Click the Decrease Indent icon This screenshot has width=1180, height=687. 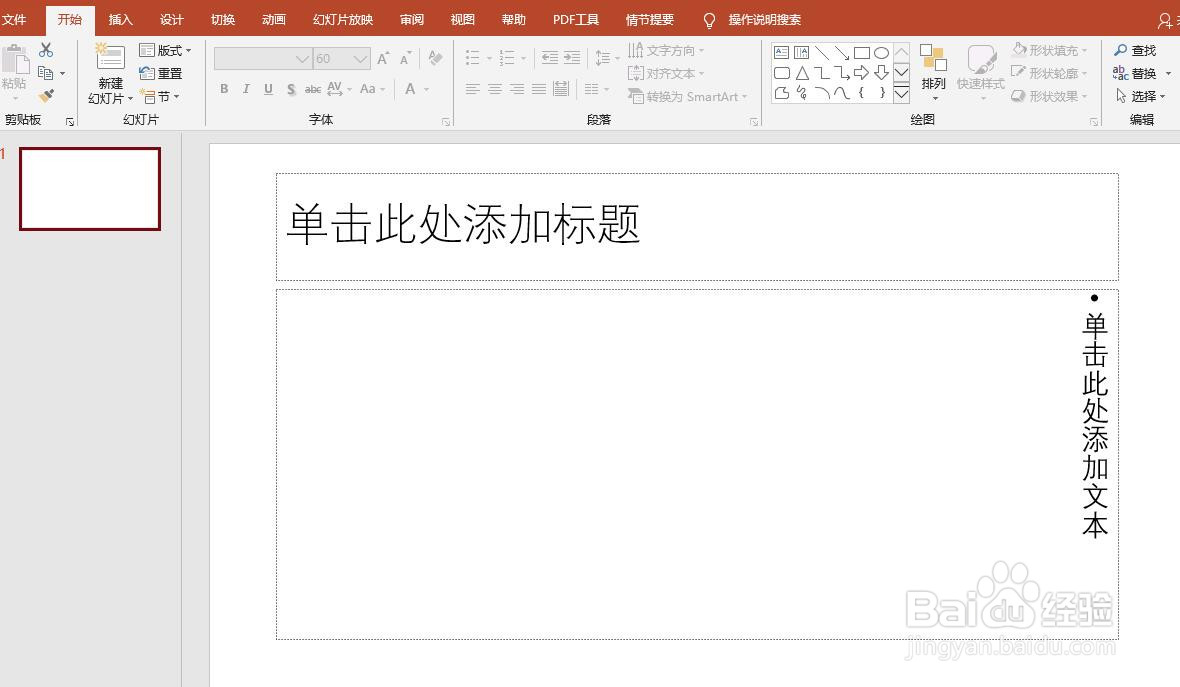click(550, 57)
